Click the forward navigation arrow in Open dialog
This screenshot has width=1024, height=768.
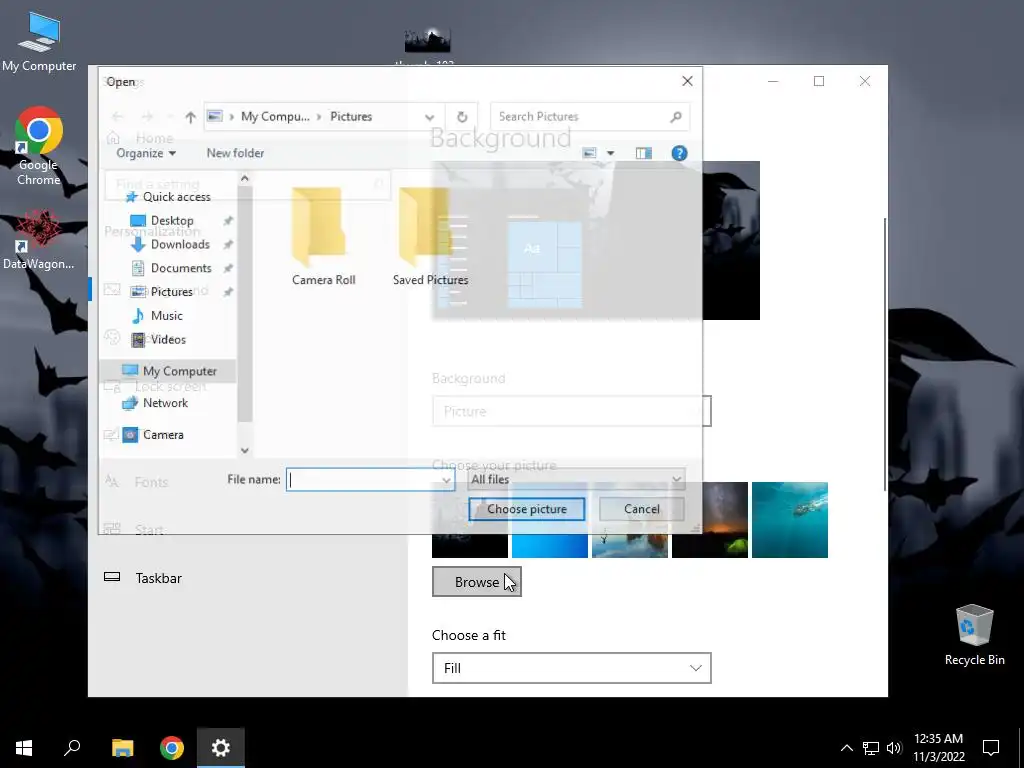148,117
